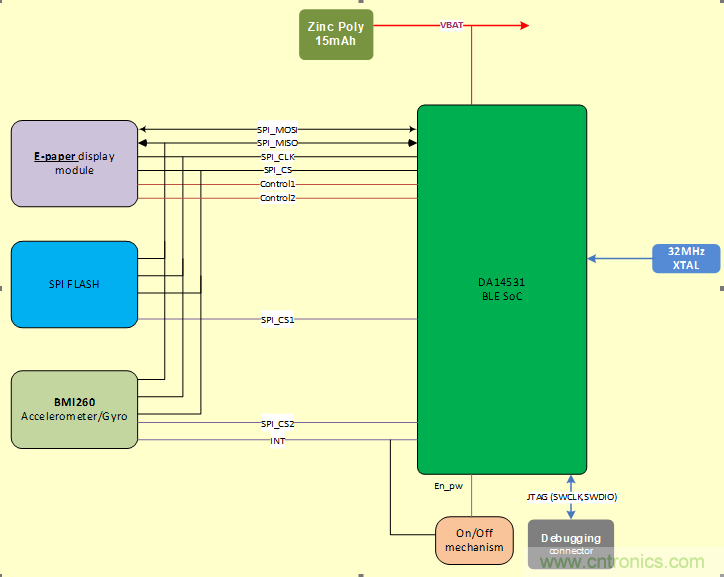The width and height of the screenshot is (724, 577).
Task: Click the Debugging connector block
Action: 570,544
